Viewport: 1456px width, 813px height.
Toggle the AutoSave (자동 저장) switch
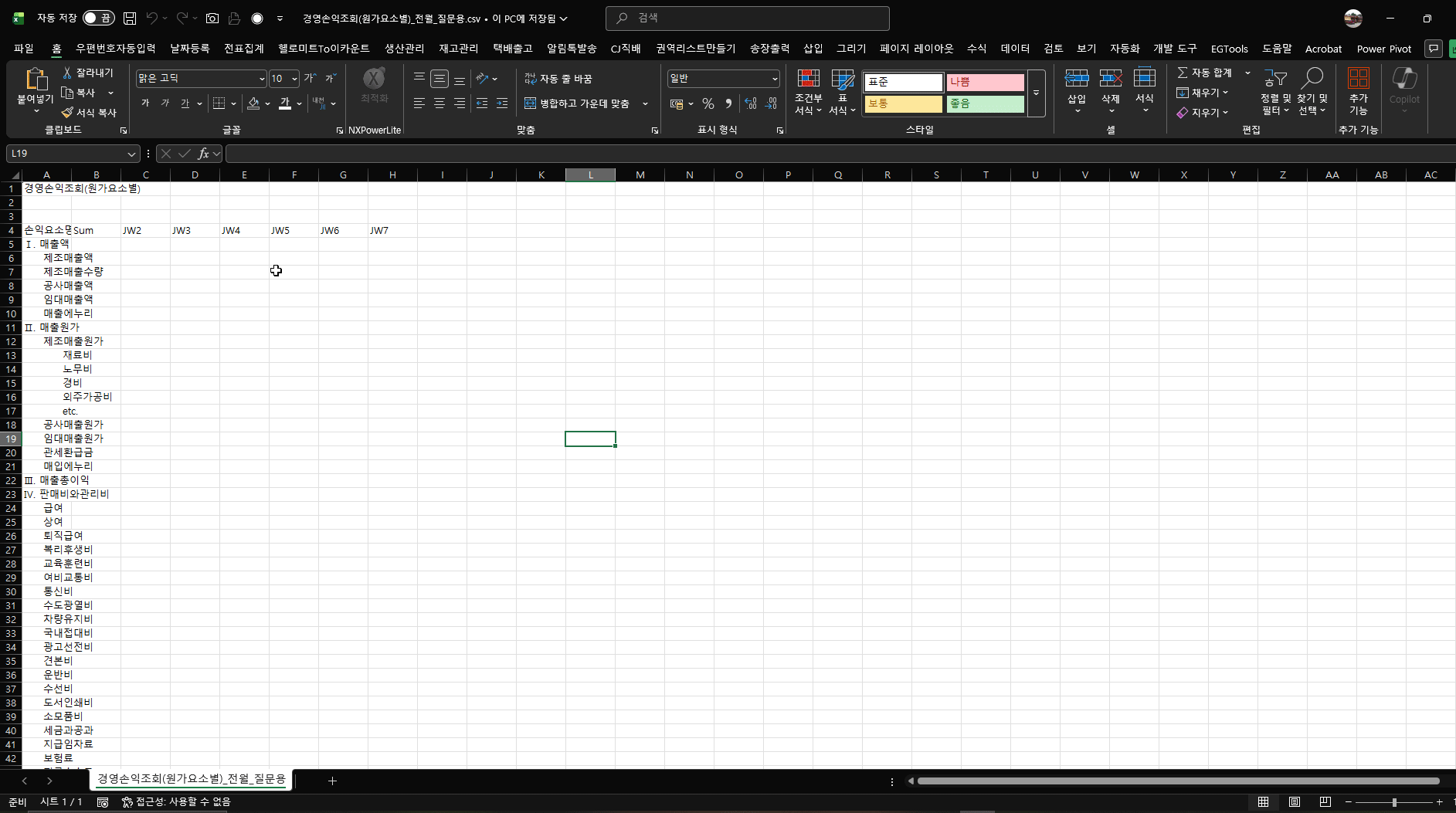(x=98, y=18)
